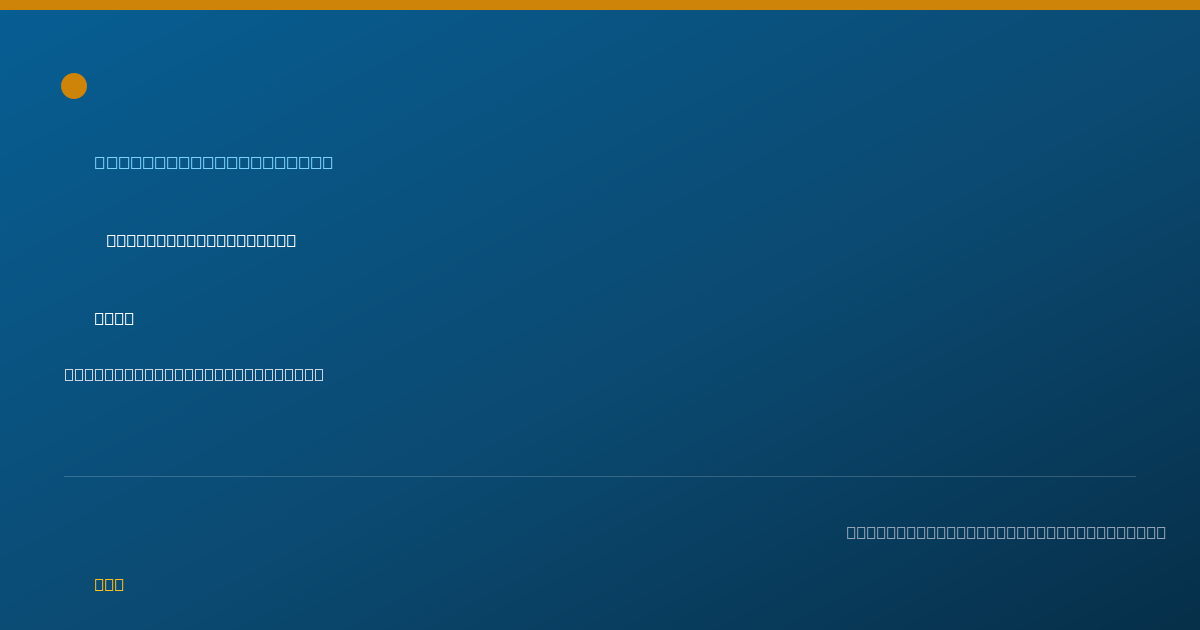The width and height of the screenshot is (1200, 630).
Task: Click the last character of the blue heading
Action: click(328, 162)
